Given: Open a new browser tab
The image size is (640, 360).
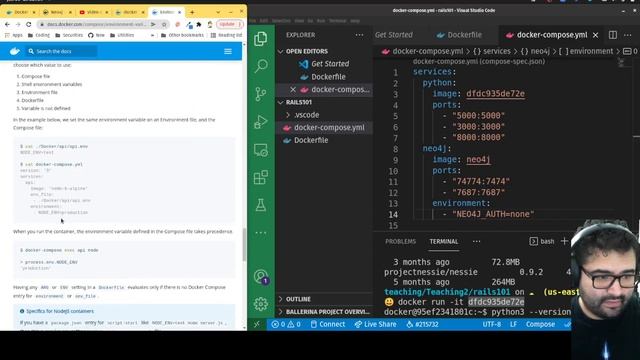Looking at the screenshot, I should point(192,12).
